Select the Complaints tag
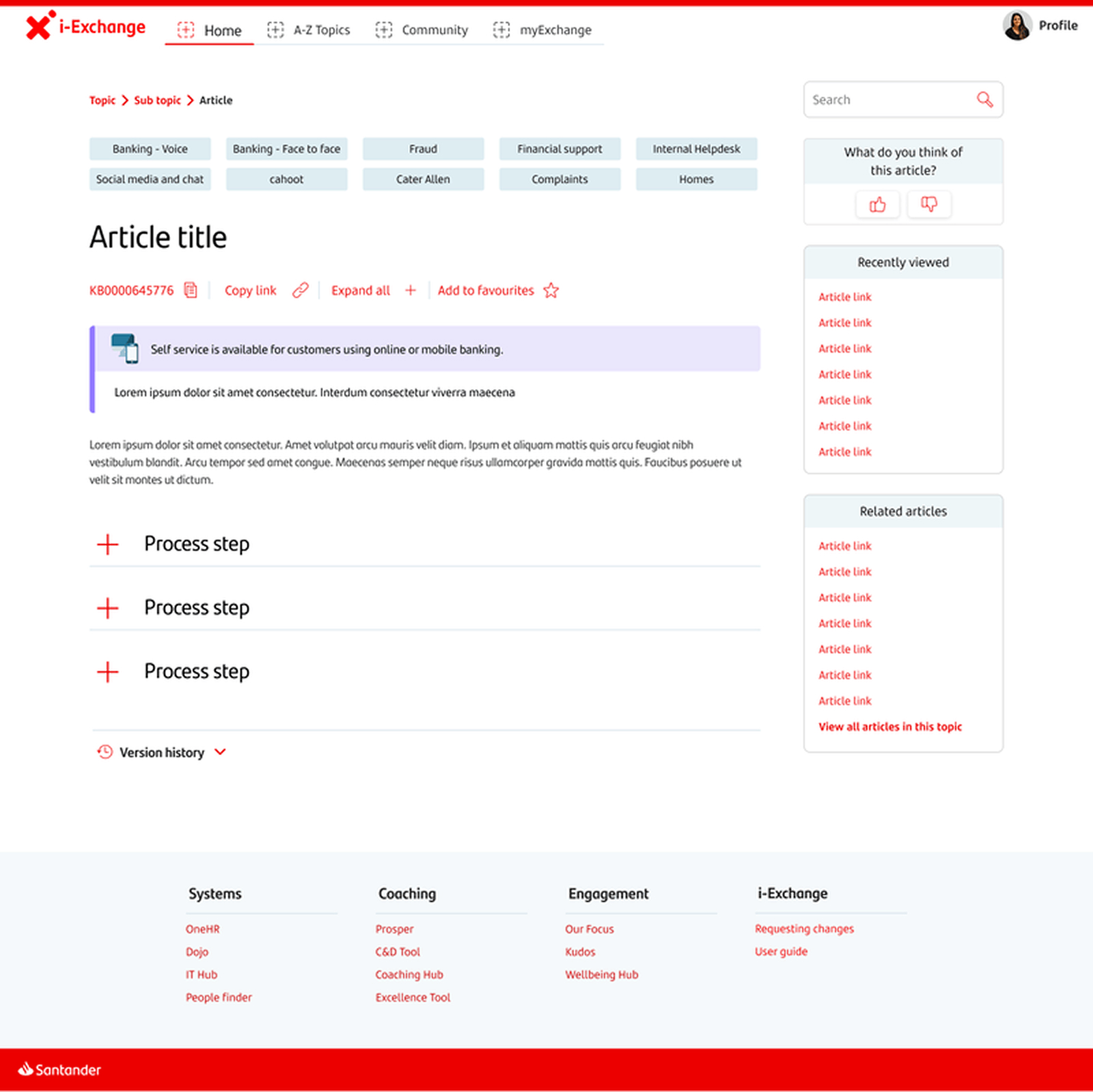The image size is (1093, 1092). point(560,179)
